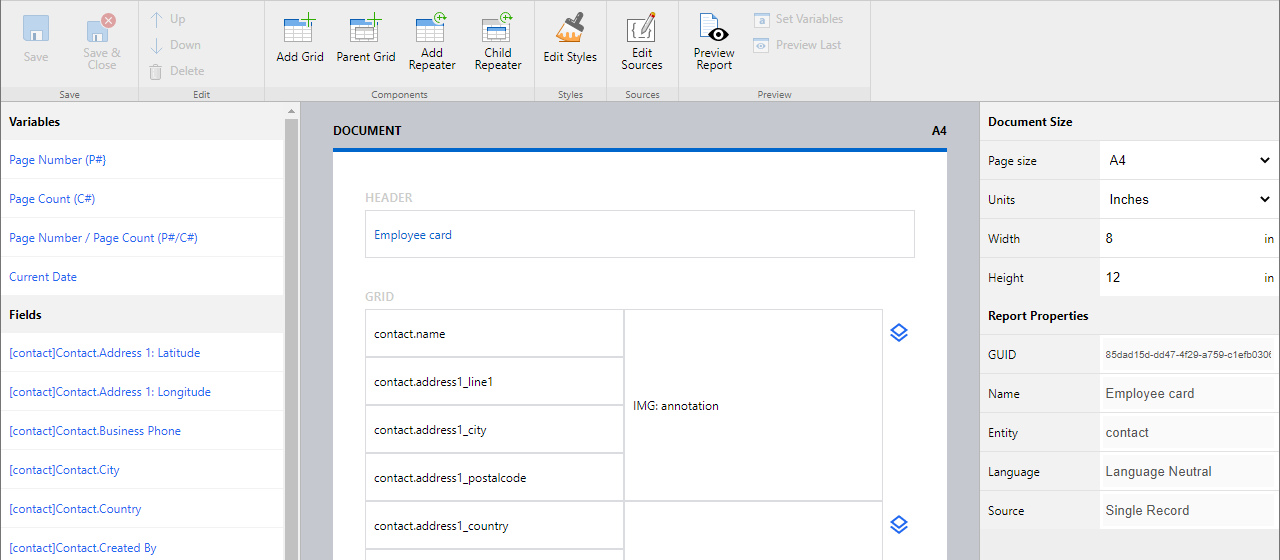Click the Preview Report icon

coord(713,28)
